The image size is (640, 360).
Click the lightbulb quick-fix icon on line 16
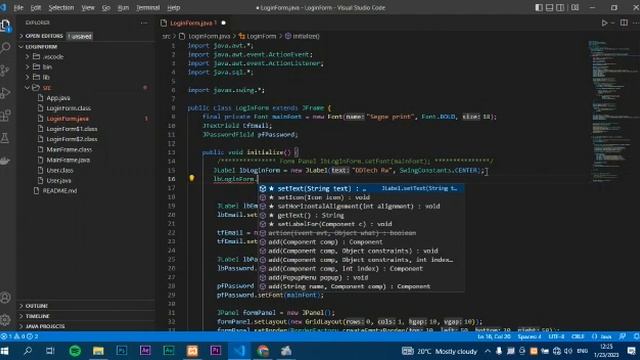coord(191,178)
